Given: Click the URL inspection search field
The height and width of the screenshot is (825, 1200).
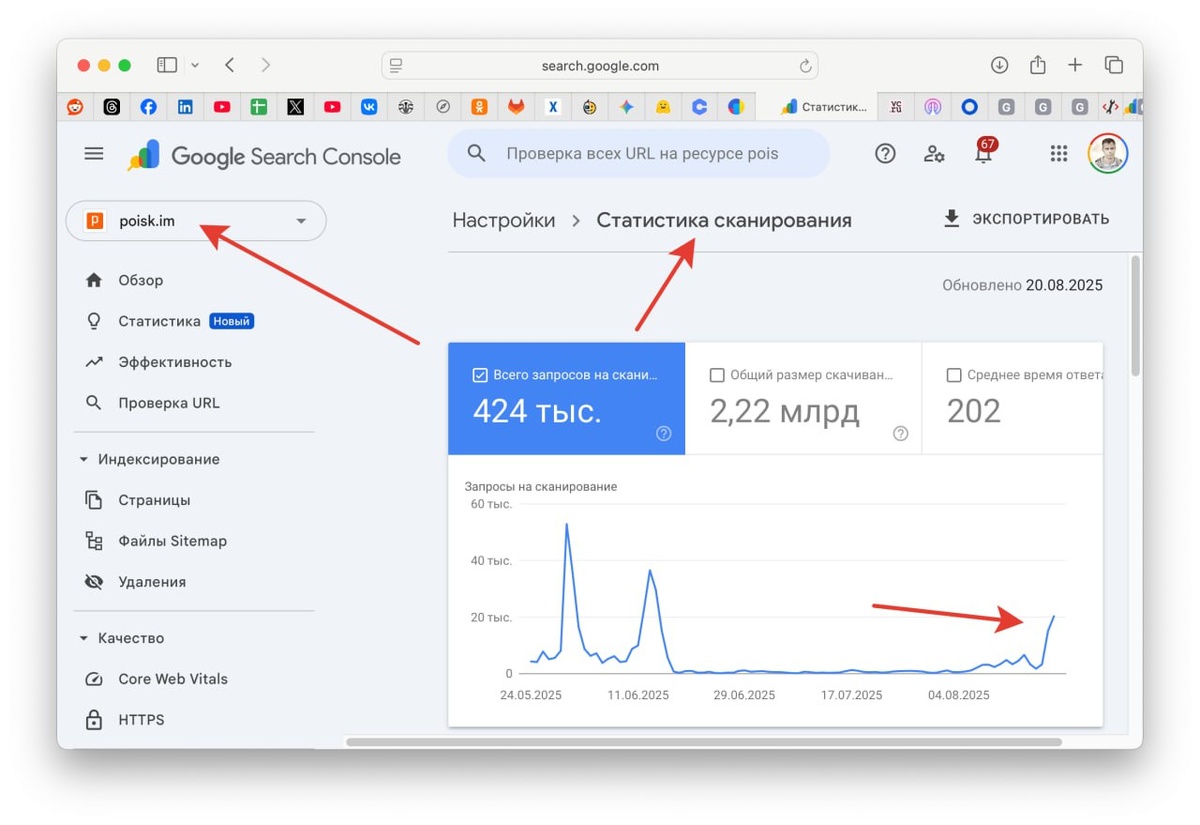Looking at the screenshot, I should [639, 154].
